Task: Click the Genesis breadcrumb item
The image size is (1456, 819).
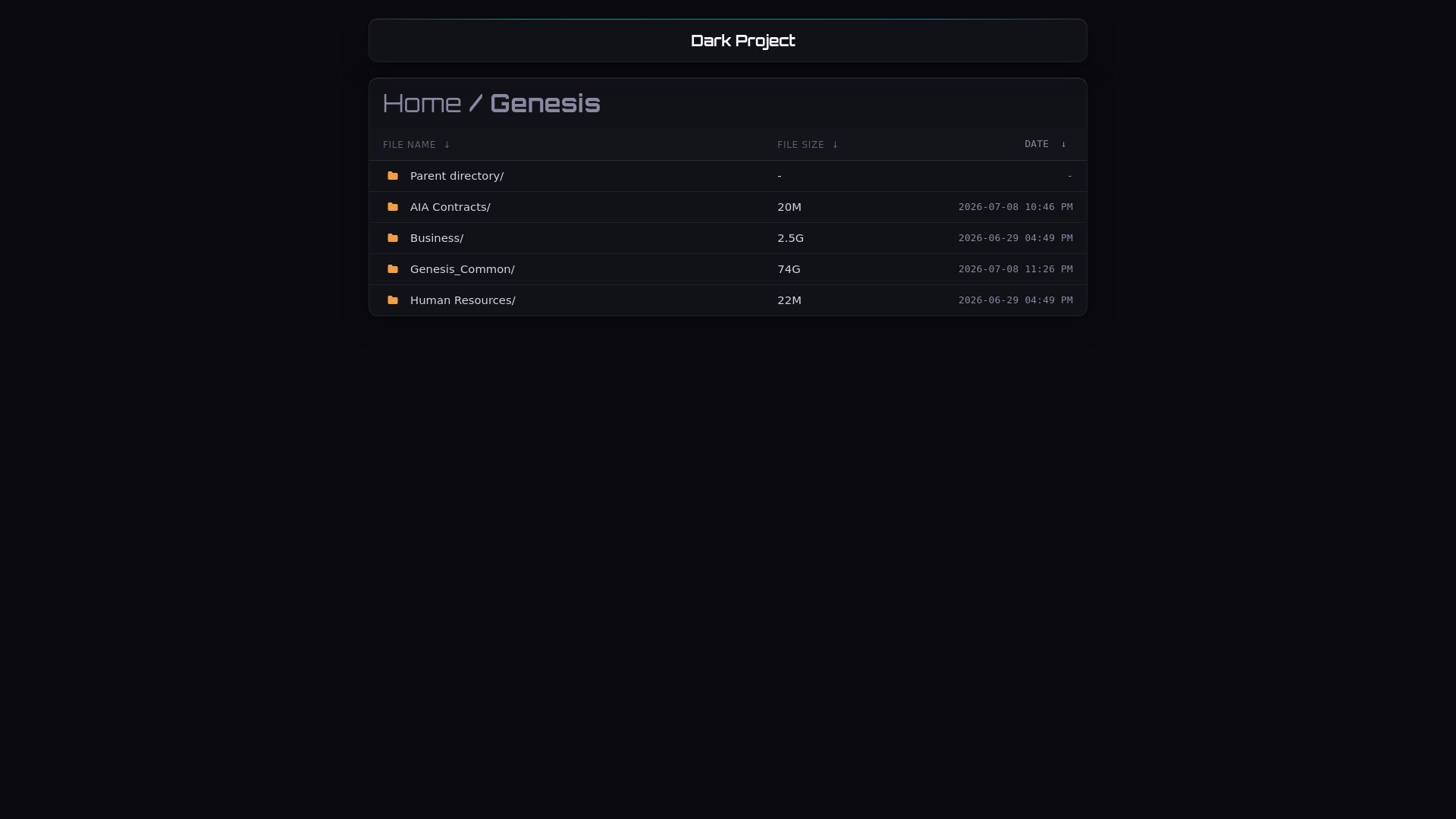Action: 545,103
